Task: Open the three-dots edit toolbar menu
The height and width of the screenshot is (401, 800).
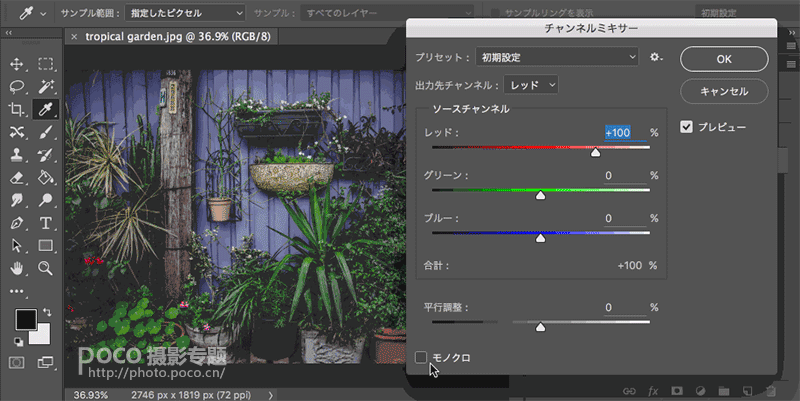Action: click(x=16, y=291)
